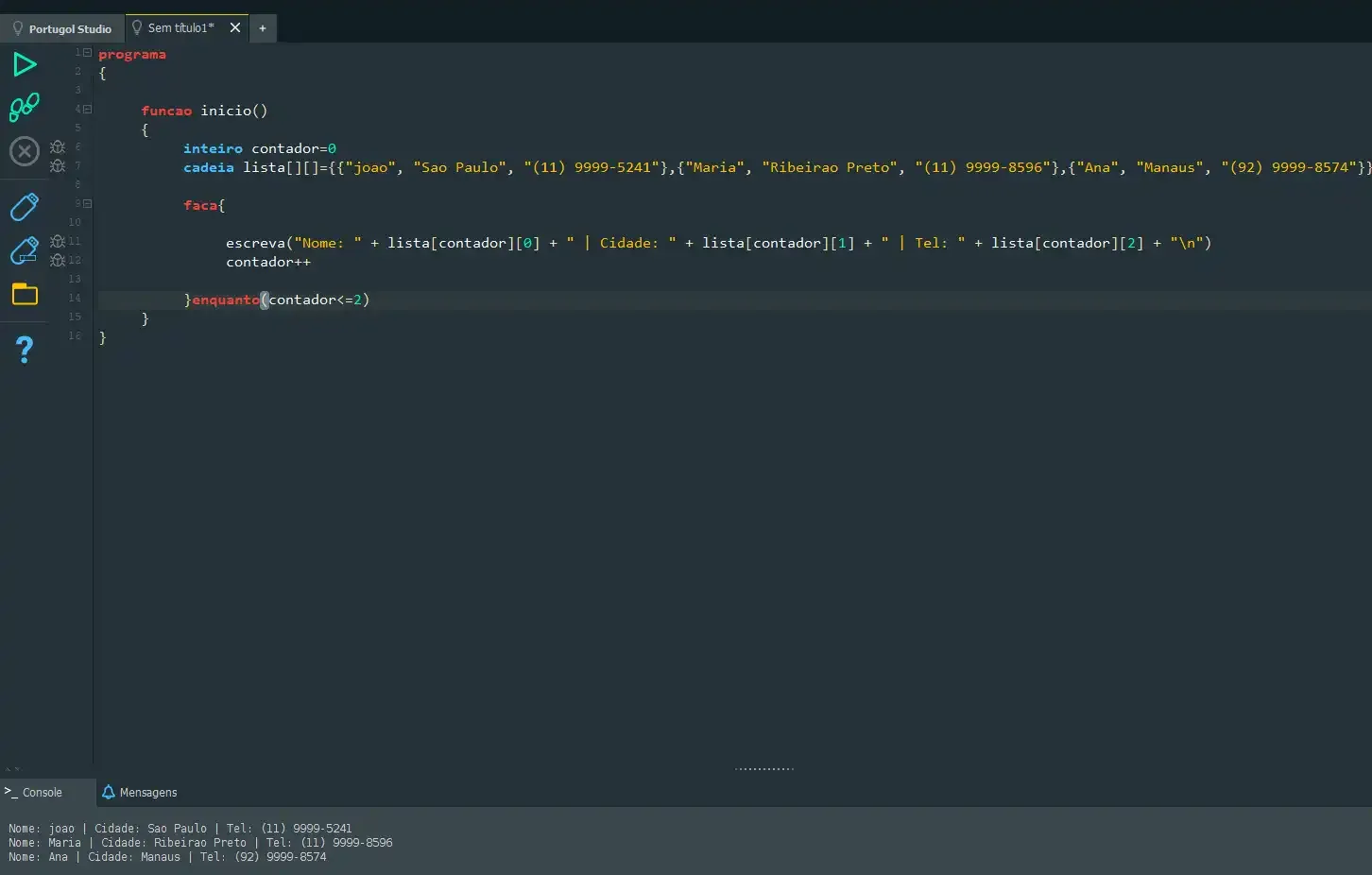Click the line number 16 in the gutter

(75, 336)
